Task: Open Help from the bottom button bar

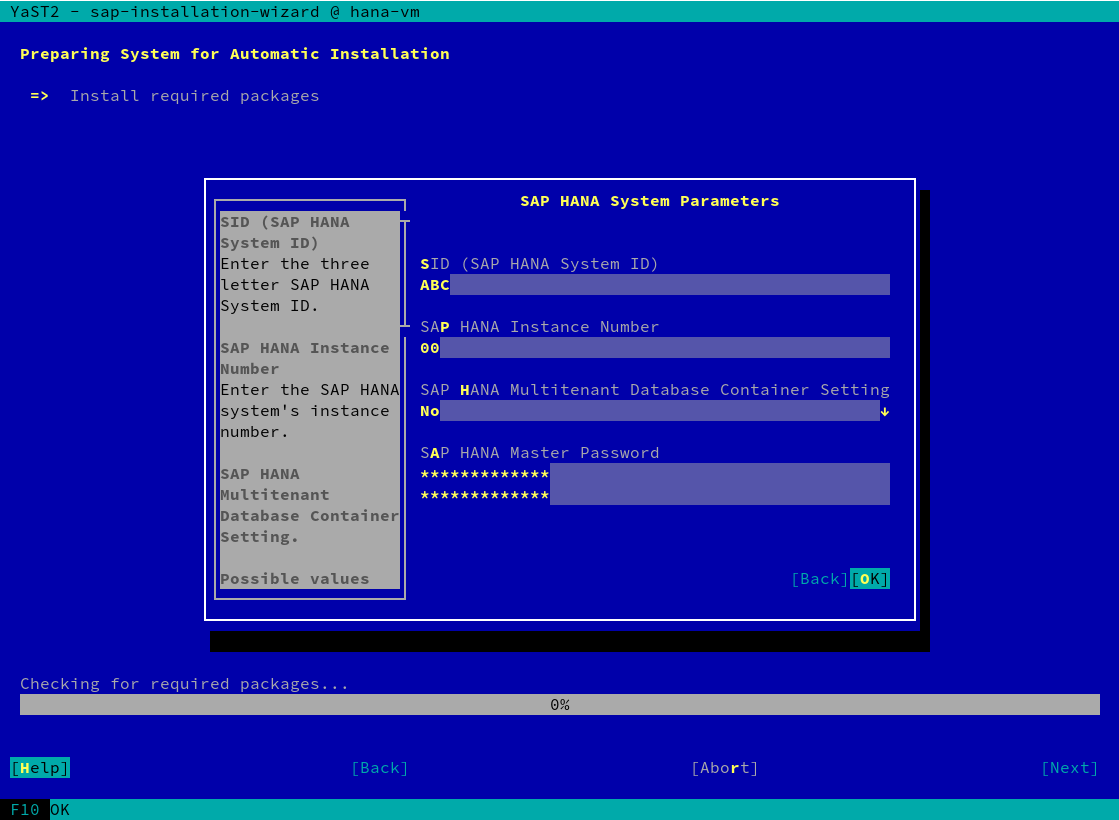Action: (x=39, y=767)
